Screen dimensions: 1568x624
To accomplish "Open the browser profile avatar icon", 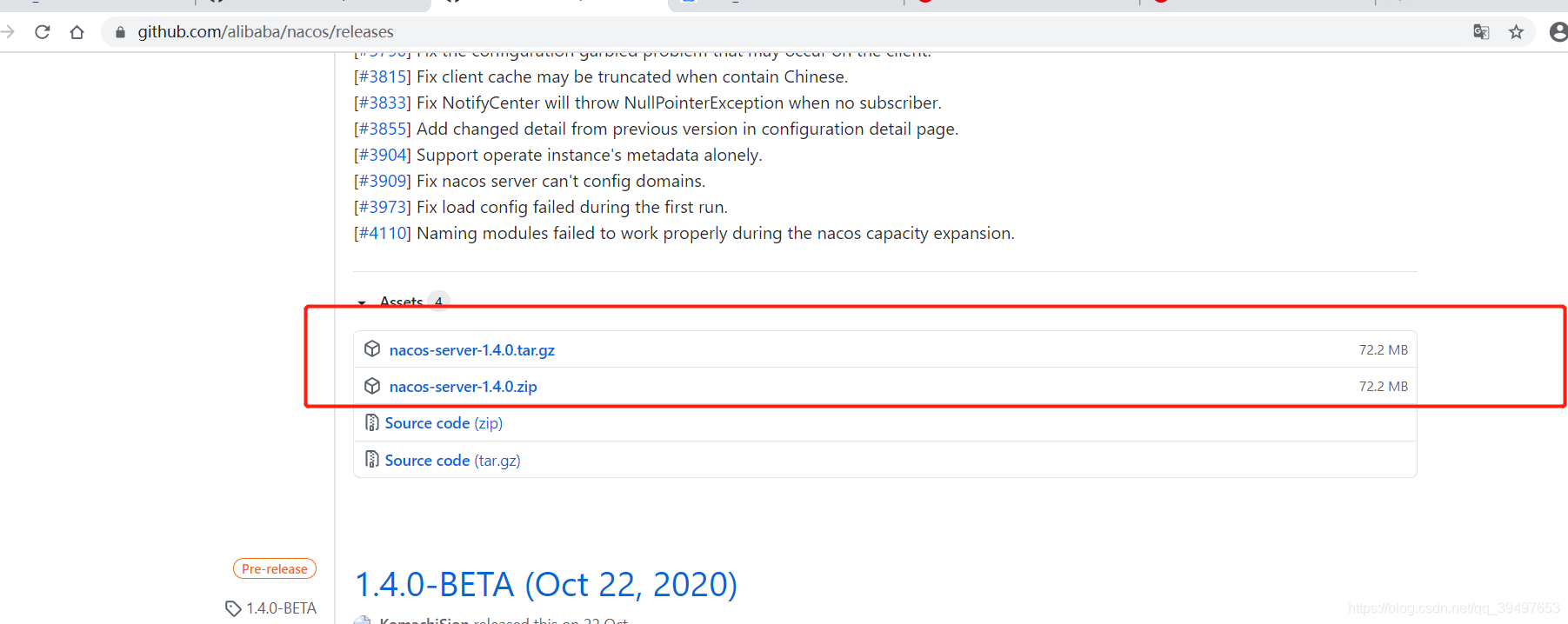I will tap(1558, 32).
